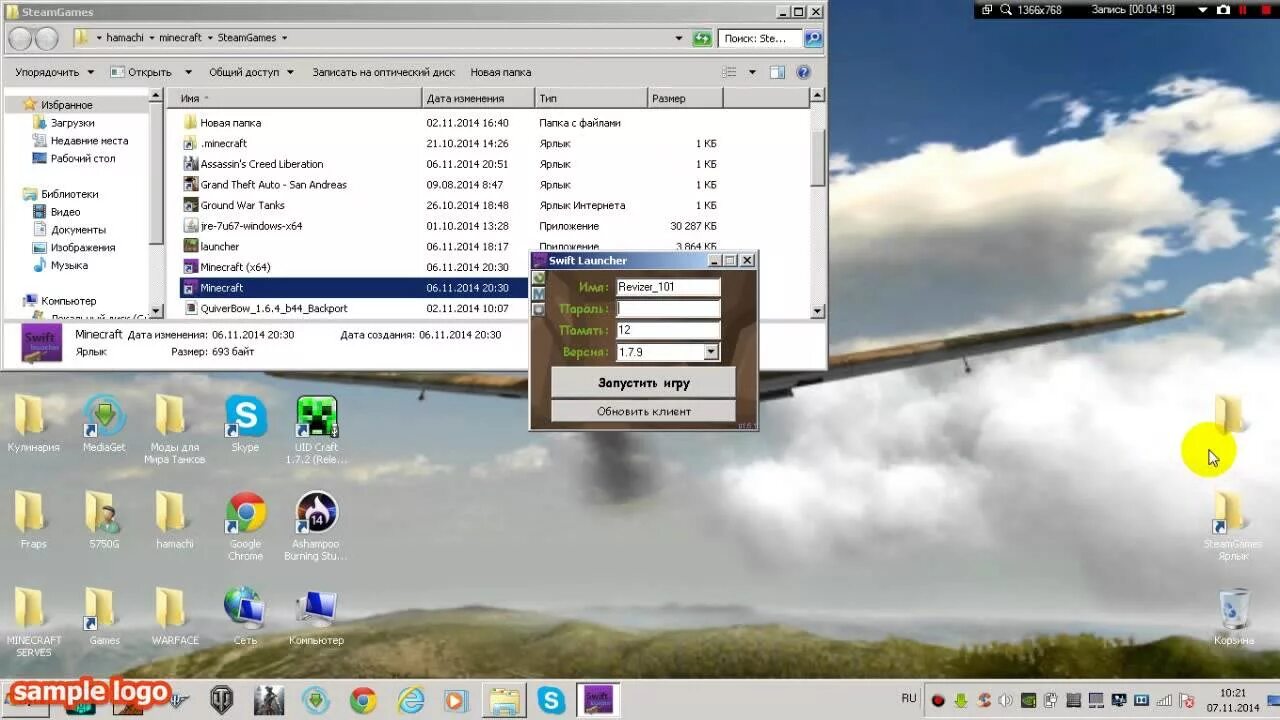Click the minecraft breadcrumb in address bar
The width and height of the screenshot is (1280, 720).
point(181,38)
